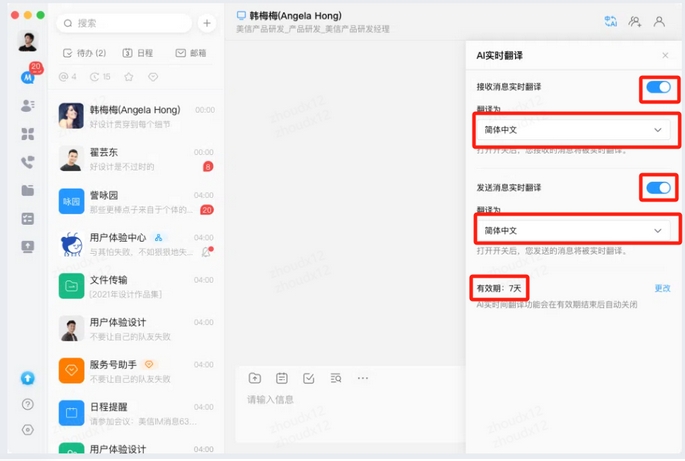Click the add member icon in chat header
Screen dimensions: 685x461
pos(635,21)
